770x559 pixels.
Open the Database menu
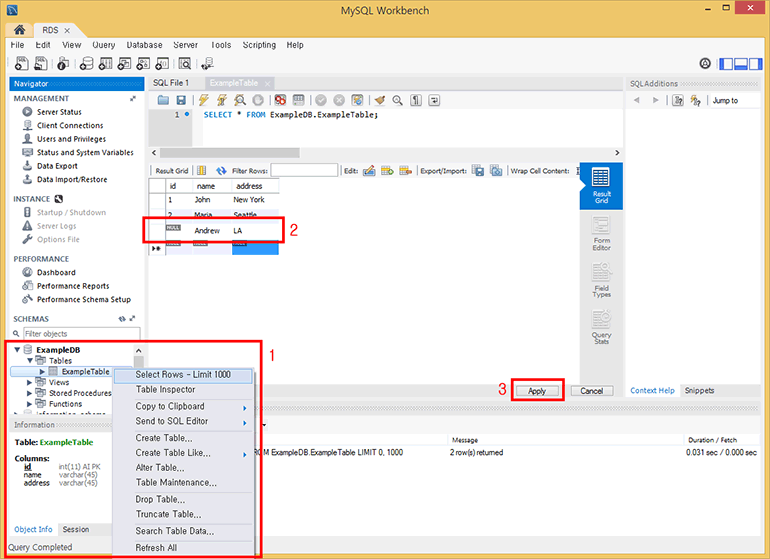pyautogui.click(x=144, y=45)
